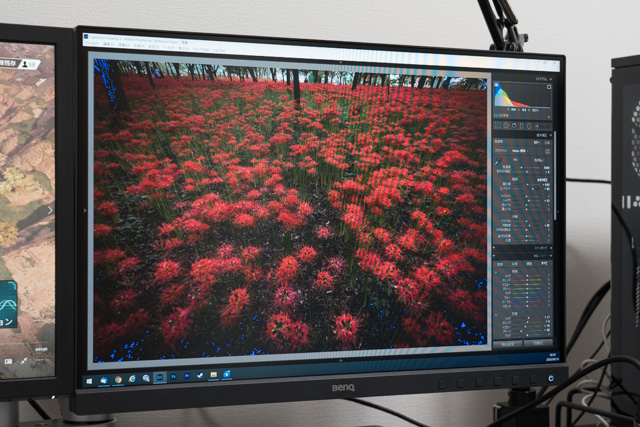
Task: Click the right panel vertical scrollbar
Action: (555, 176)
